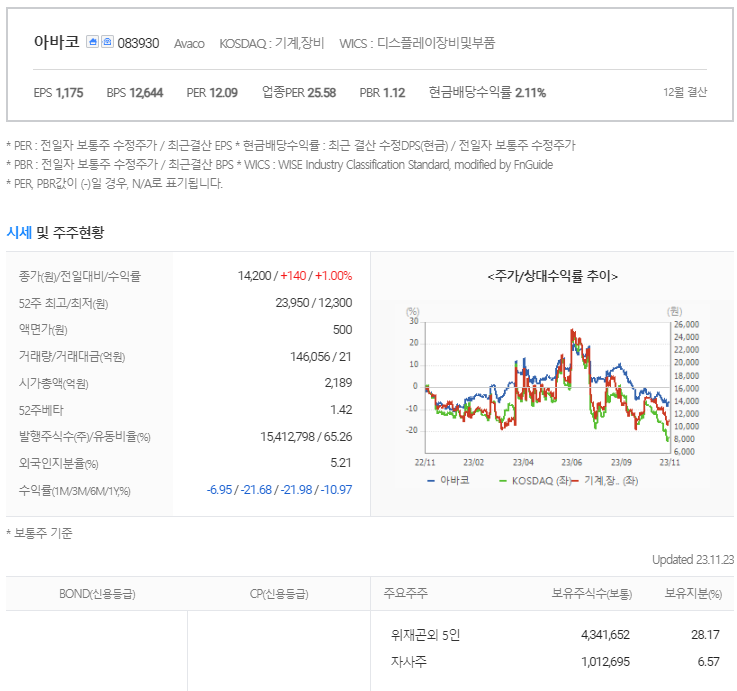Click the English name Avaco
The width and height of the screenshot is (737, 691).
[x=189, y=44]
